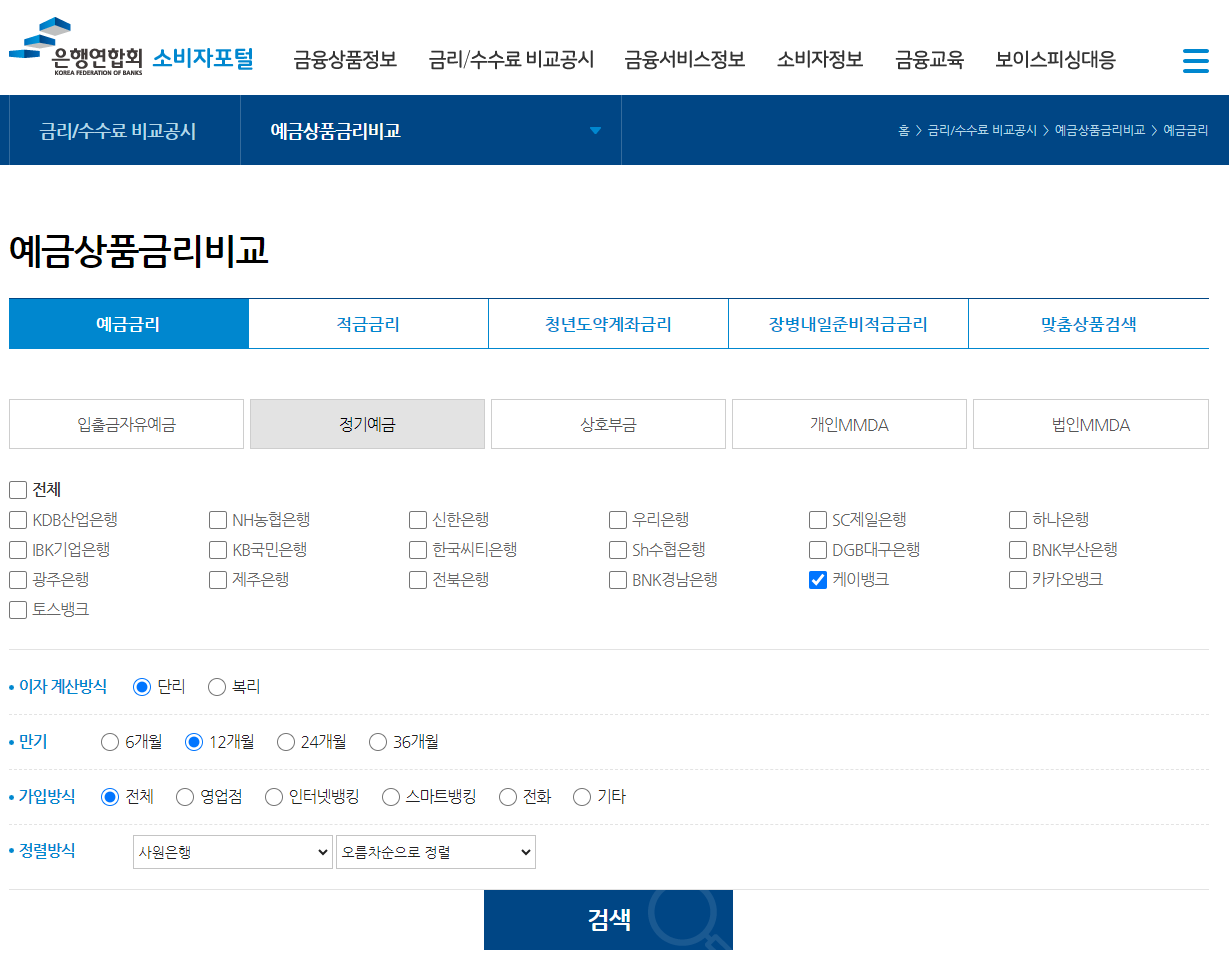This screenshot has height=961, width=1229.
Task: Check the 우리은행 checkbox
Action: (618, 520)
